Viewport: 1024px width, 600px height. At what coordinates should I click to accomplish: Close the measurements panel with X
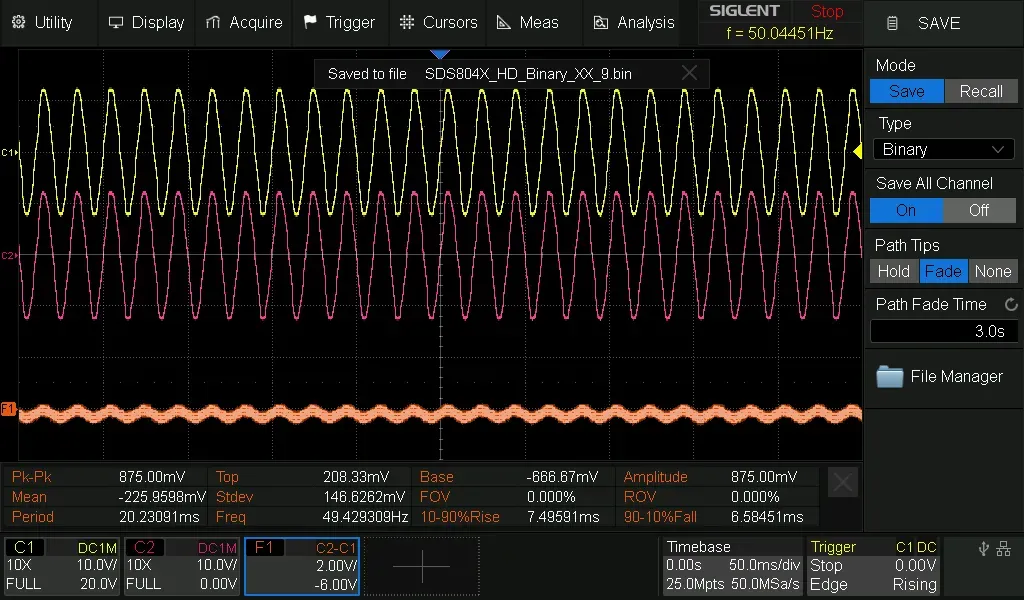(843, 484)
